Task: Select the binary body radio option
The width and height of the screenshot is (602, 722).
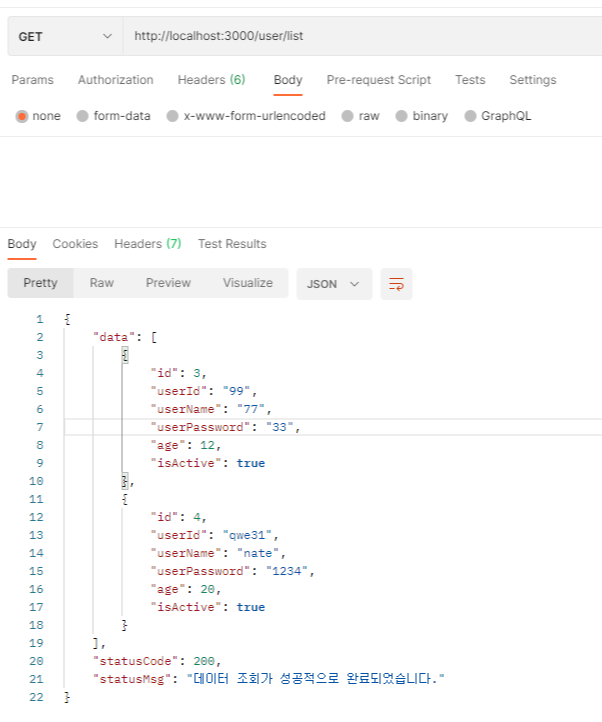Action: 401,116
